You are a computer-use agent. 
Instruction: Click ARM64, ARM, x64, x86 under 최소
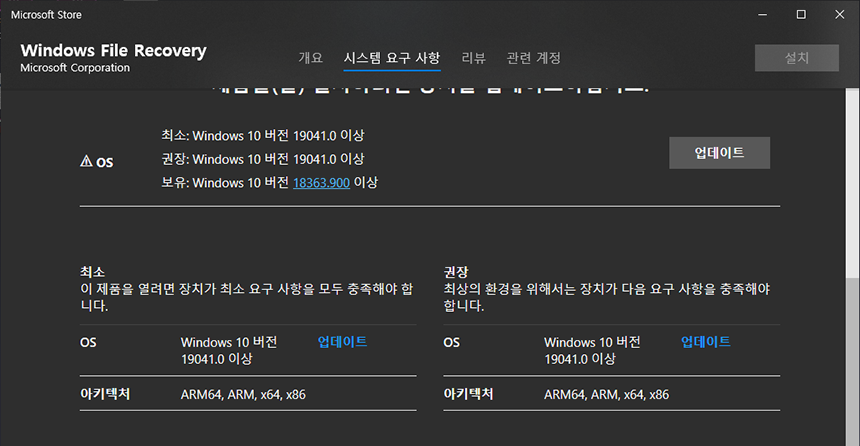[243, 394]
